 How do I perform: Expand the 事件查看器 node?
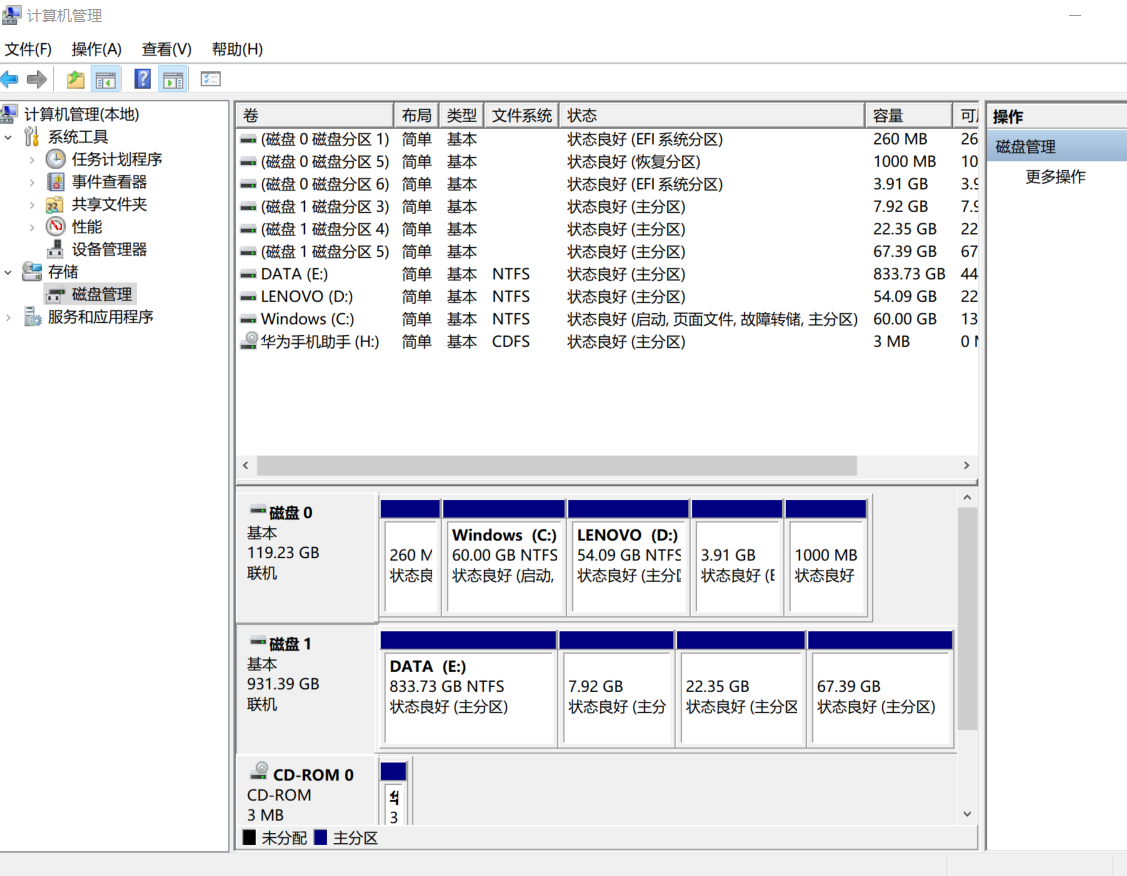32,182
